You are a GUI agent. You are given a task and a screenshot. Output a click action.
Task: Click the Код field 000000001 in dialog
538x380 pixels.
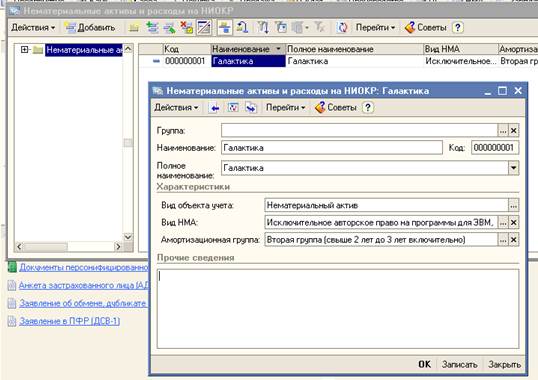[495, 148]
